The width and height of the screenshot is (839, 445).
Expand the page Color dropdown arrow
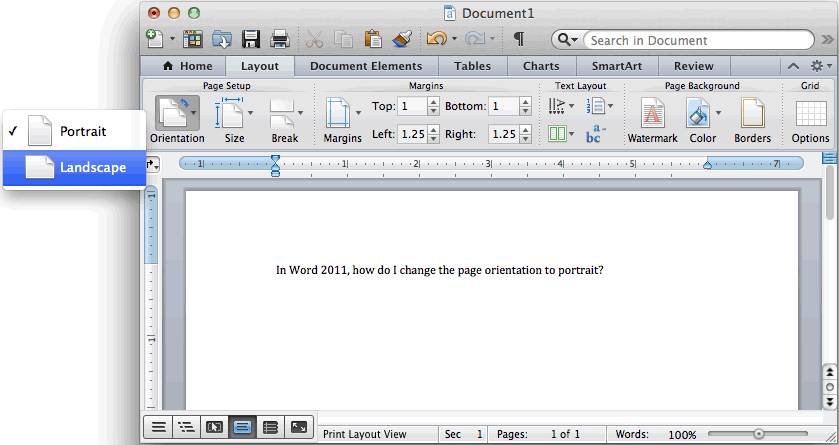(x=718, y=113)
